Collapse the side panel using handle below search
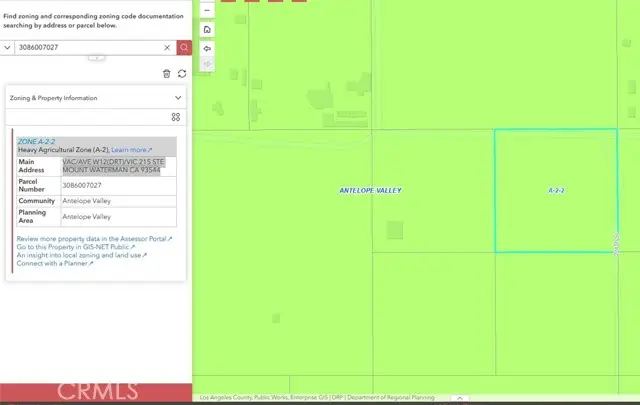This screenshot has height=405, width=640. [97, 58]
